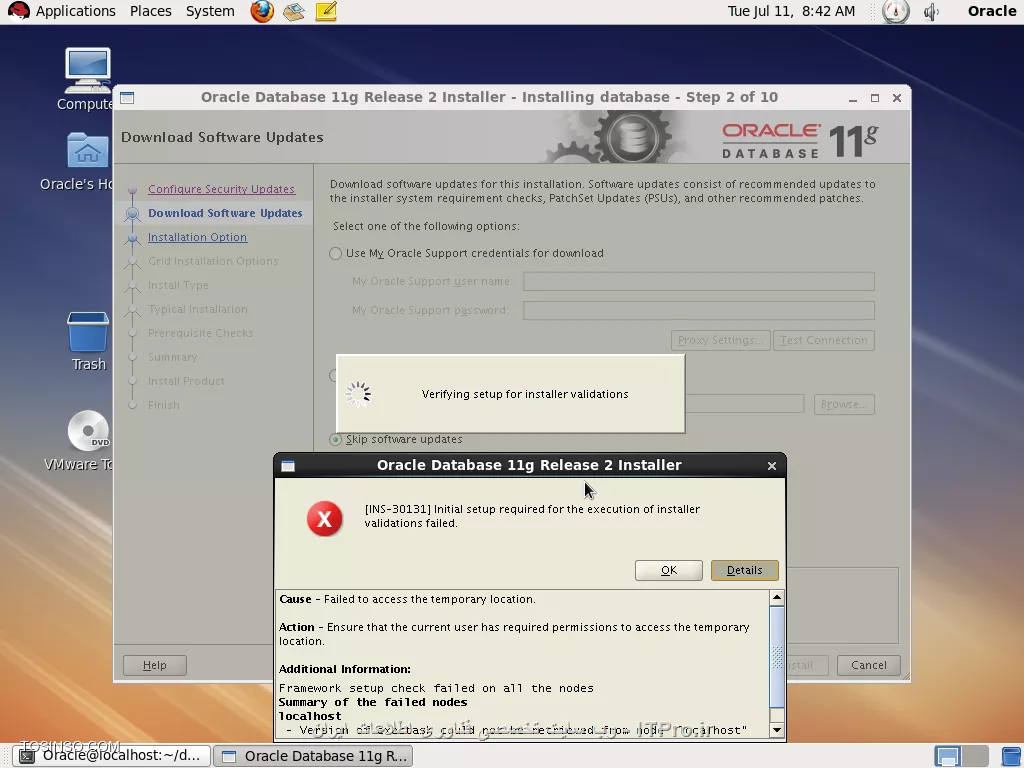
Task: Click the installer Help button
Action: click(155, 665)
